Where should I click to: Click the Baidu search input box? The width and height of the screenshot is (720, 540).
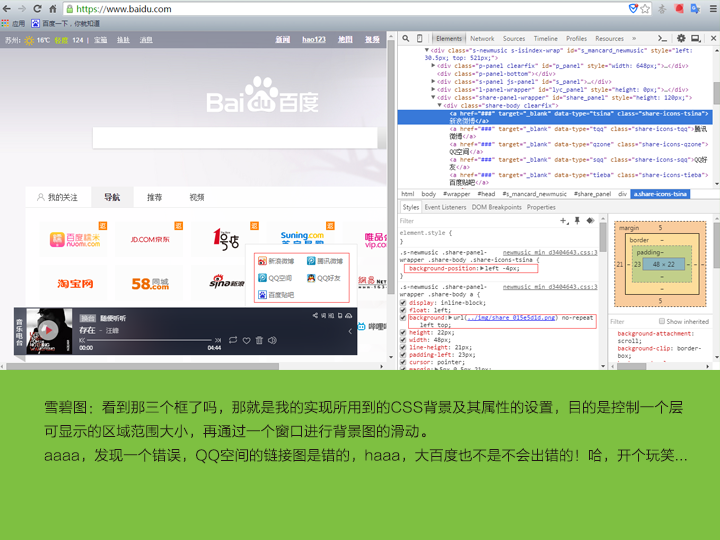tap(235, 138)
